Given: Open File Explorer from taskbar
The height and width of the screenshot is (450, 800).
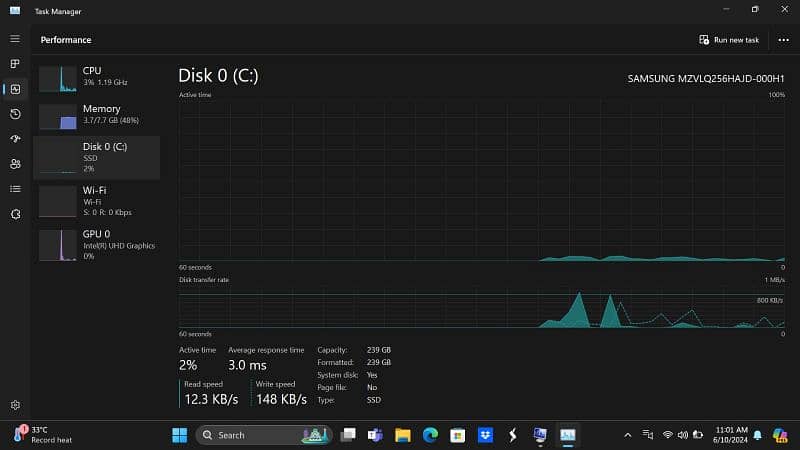Looking at the screenshot, I should pos(403,435).
